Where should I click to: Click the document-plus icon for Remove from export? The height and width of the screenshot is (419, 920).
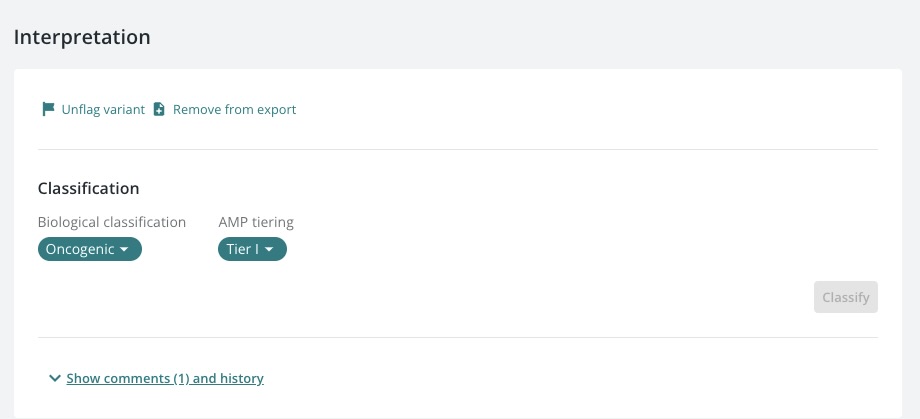pyautogui.click(x=159, y=109)
